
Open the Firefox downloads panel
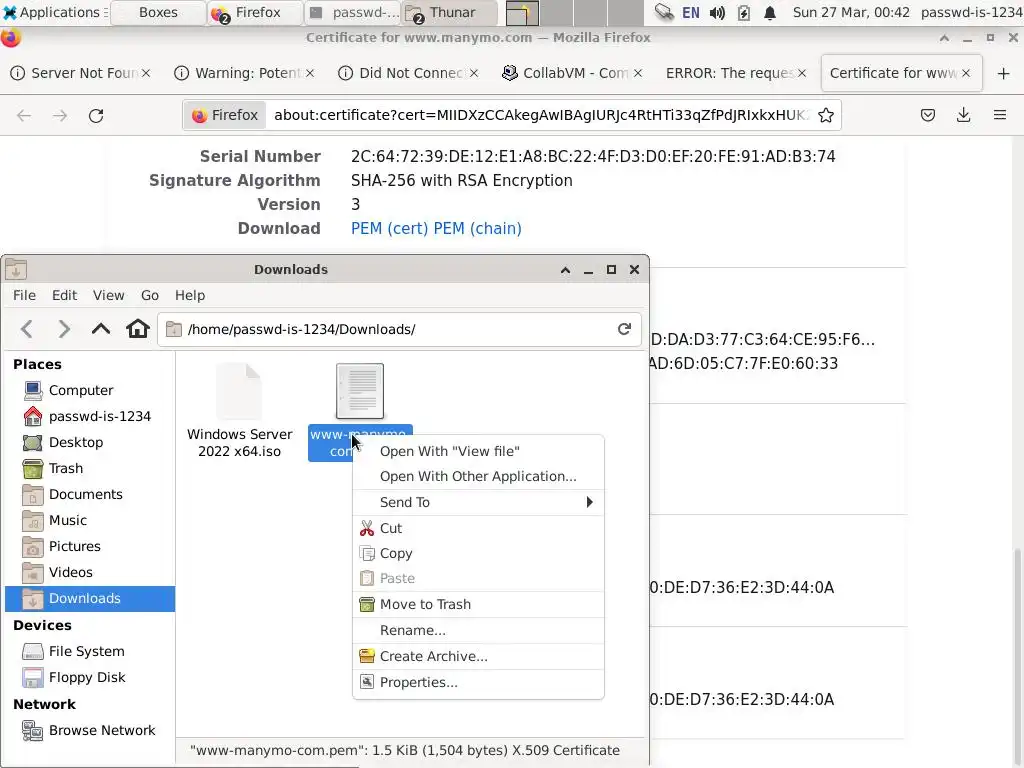click(x=963, y=116)
